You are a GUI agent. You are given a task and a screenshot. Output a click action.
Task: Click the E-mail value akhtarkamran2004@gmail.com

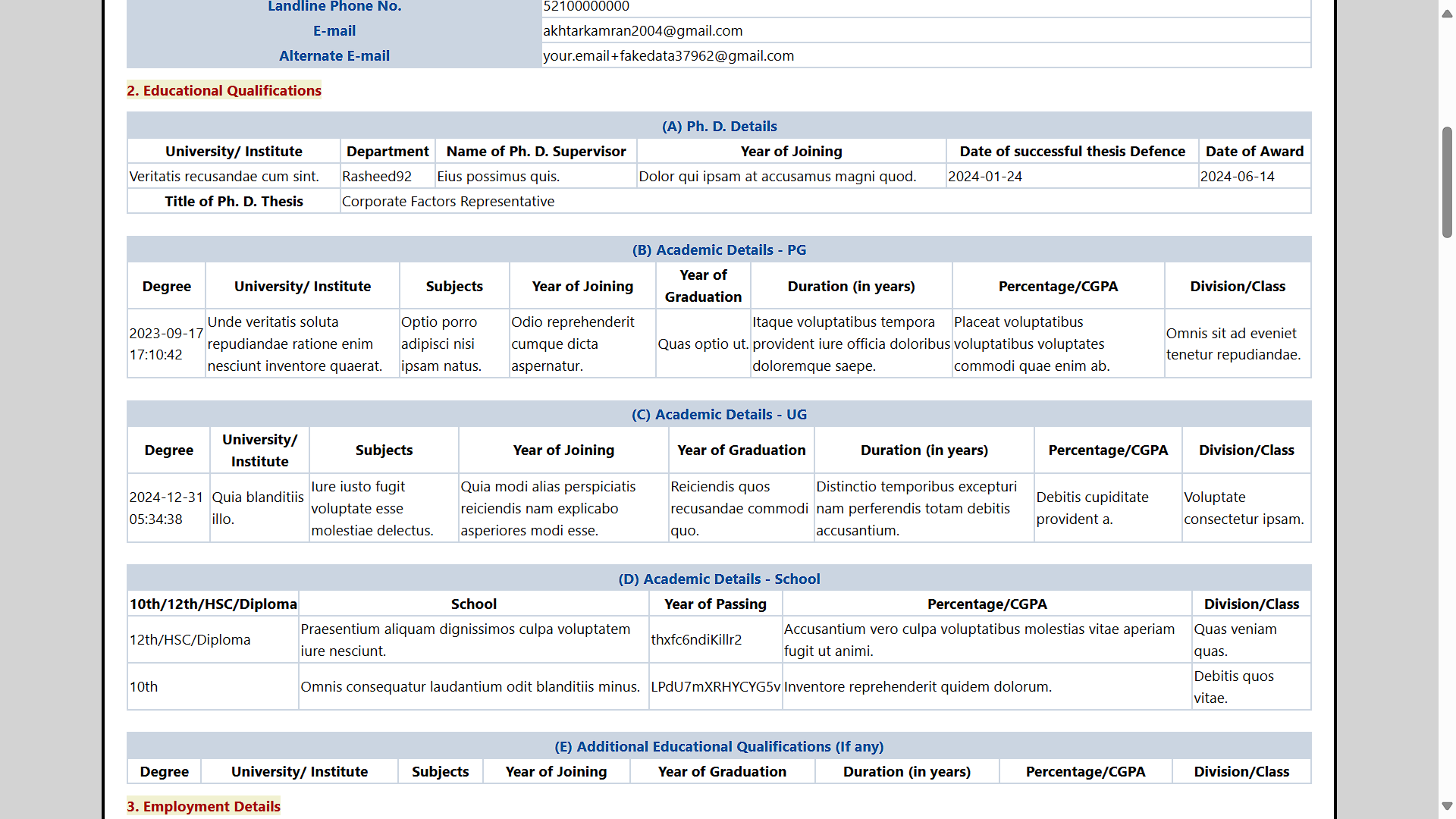pyautogui.click(x=642, y=30)
